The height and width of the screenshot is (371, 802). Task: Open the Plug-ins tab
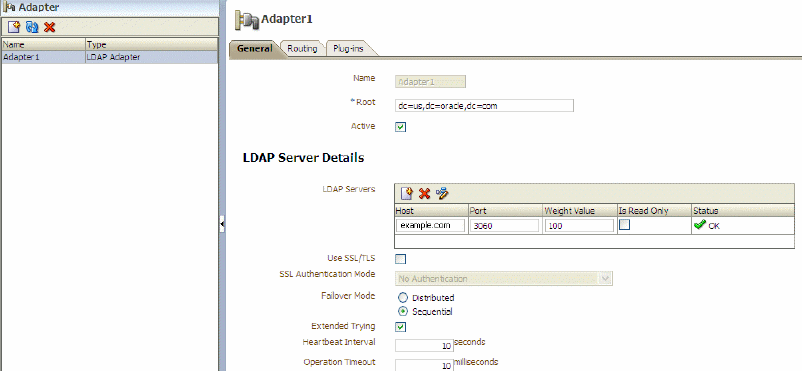click(x=348, y=49)
